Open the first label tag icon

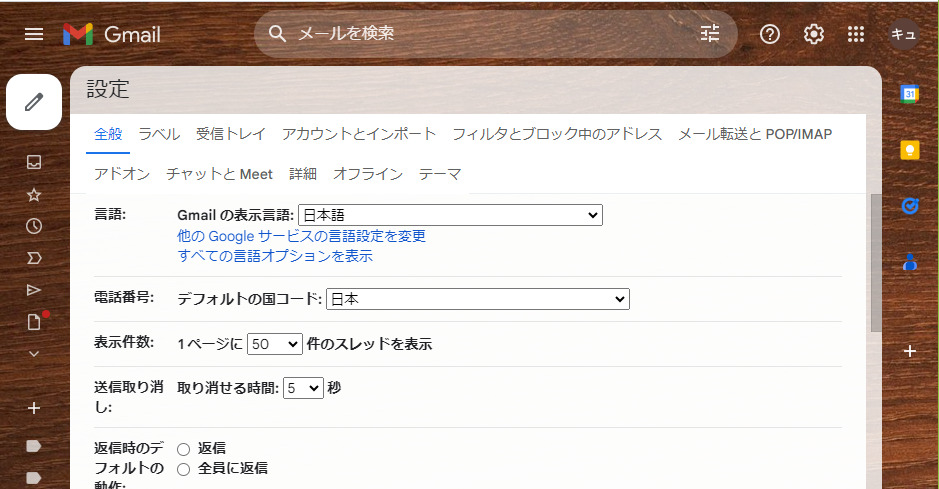34,446
